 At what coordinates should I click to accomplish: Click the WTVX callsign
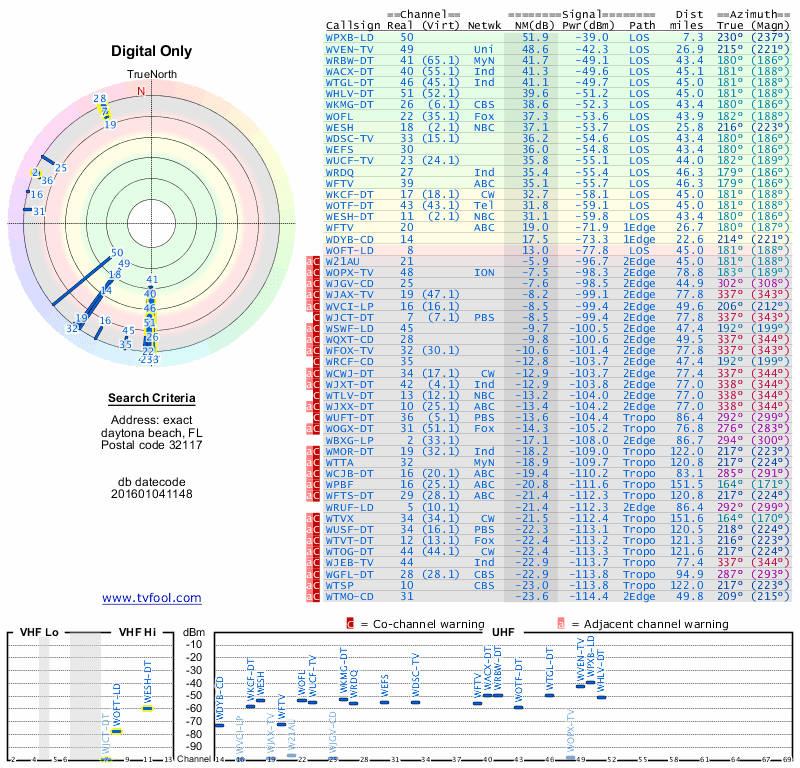[339, 518]
